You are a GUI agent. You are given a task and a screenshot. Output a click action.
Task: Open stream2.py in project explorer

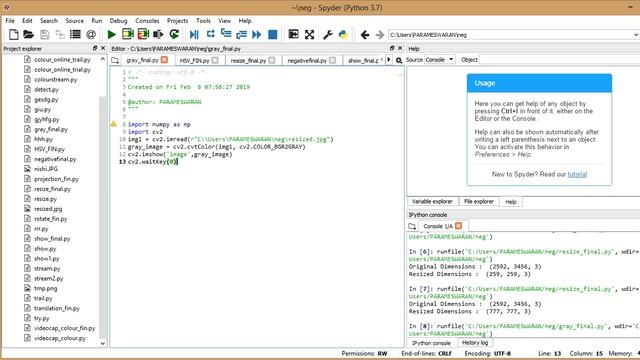[49, 278]
